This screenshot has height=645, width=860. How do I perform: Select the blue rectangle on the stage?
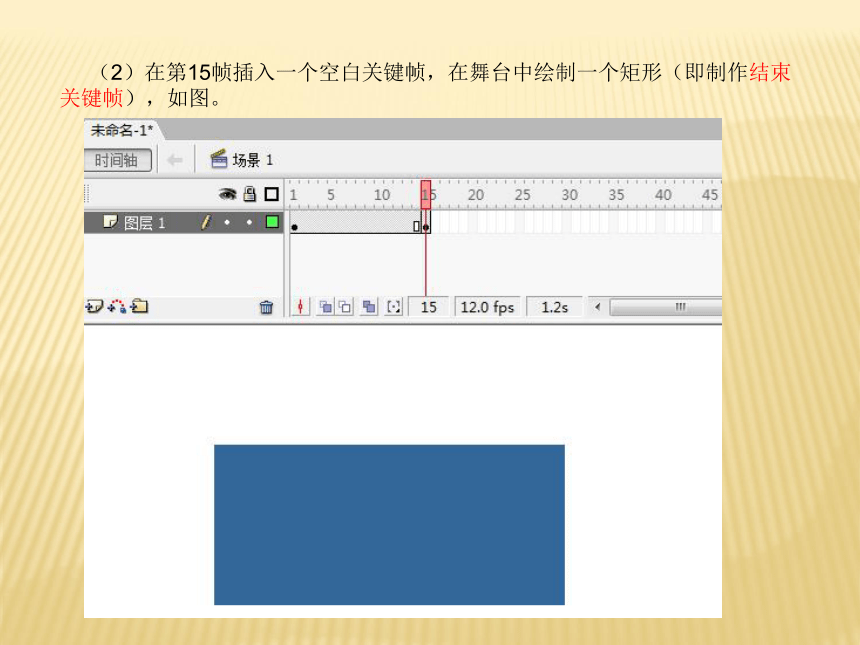click(x=389, y=525)
